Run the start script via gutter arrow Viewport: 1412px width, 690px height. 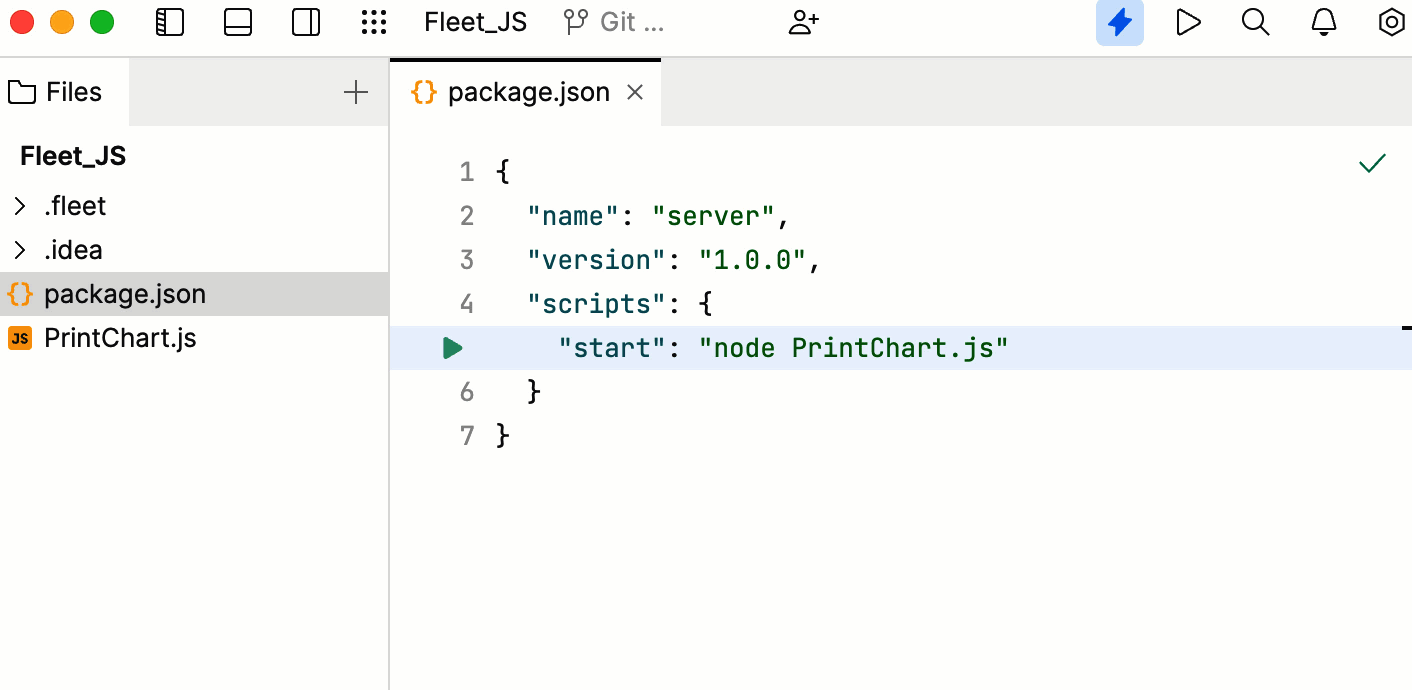click(452, 347)
